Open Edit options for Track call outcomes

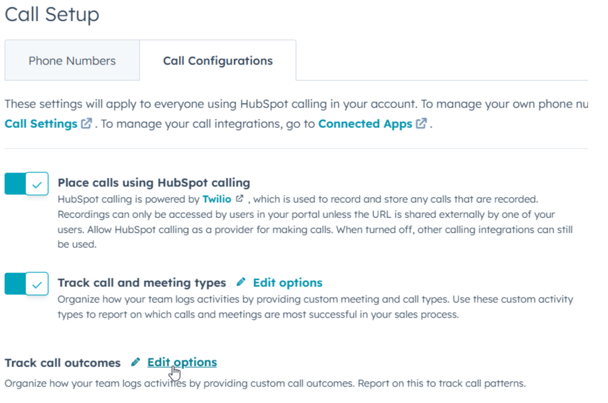pyautogui.click(x=182, y=362)
